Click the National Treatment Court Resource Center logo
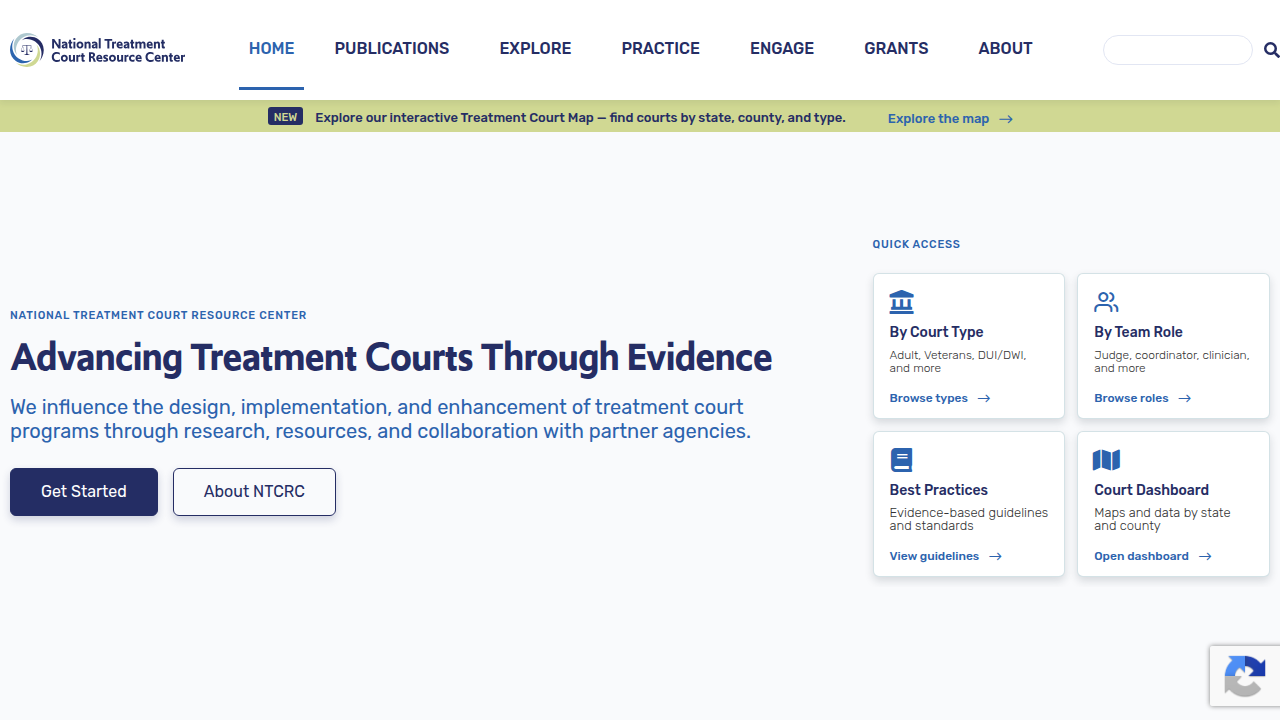The width and height of the screenshot is (1280, 720). (x=98, y=50)
